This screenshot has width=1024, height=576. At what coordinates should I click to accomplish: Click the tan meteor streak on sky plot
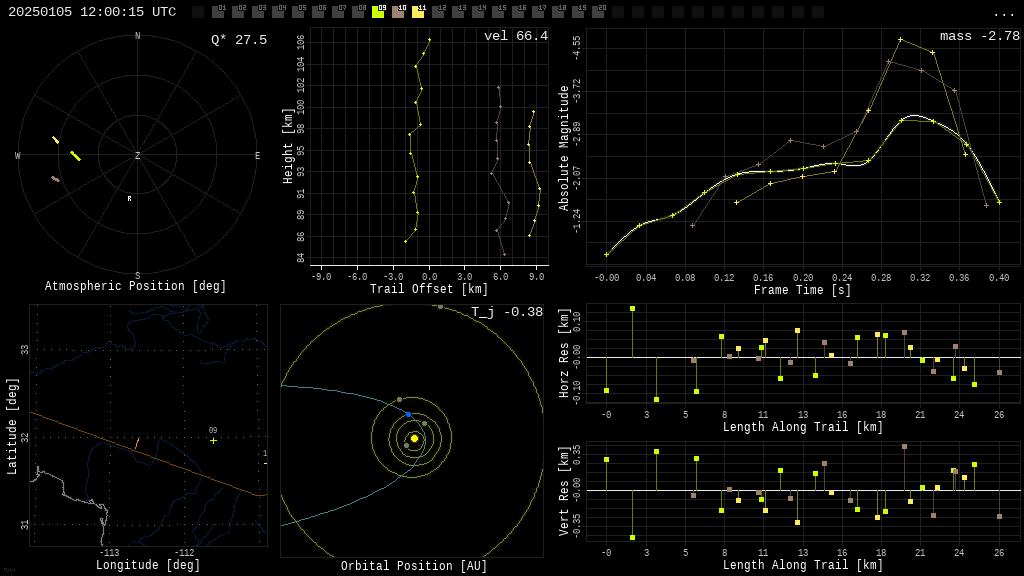pyautogui.click(x=56, y=179)
